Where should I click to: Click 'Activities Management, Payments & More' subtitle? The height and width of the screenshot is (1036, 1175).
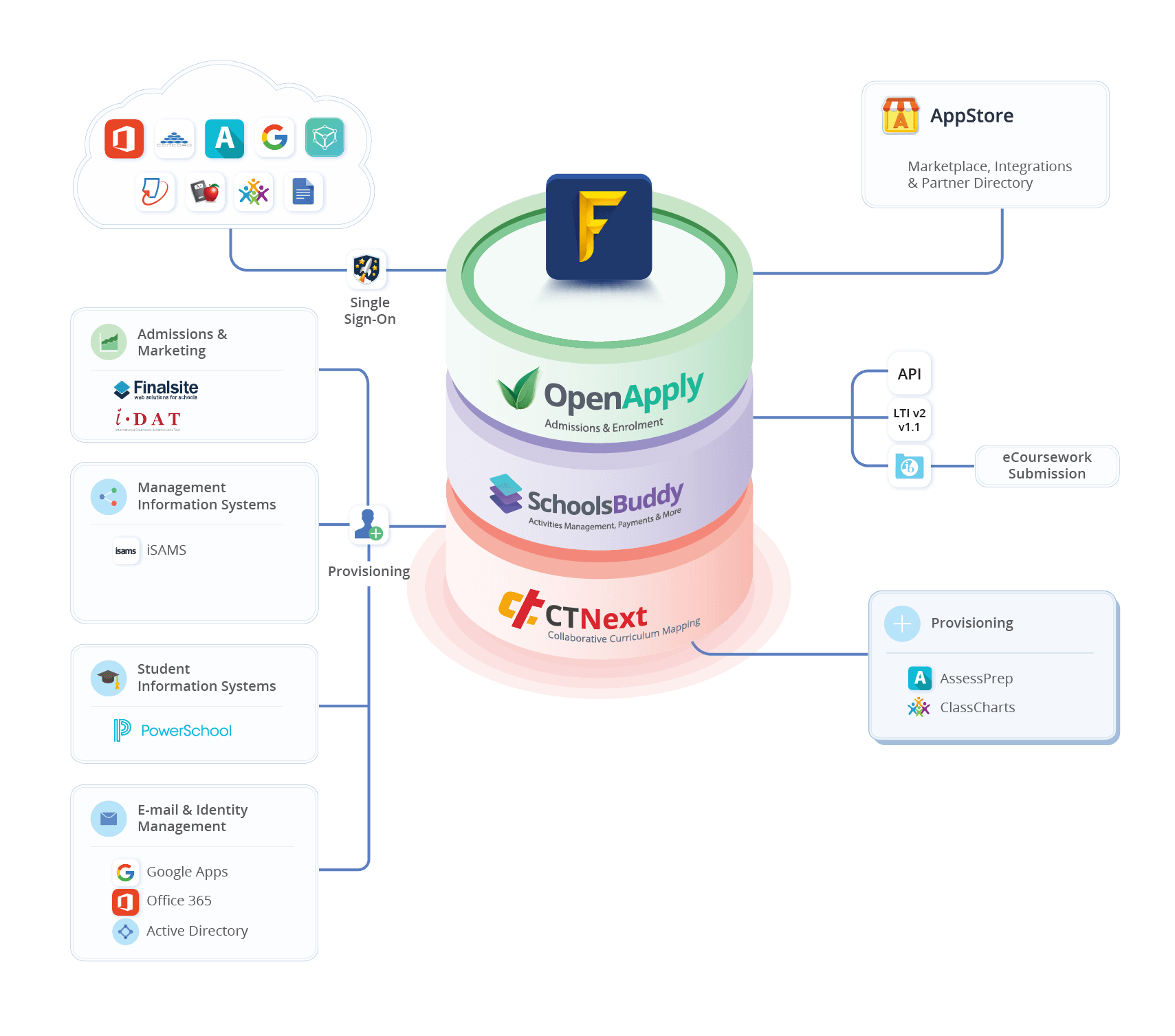pos(605,520)
